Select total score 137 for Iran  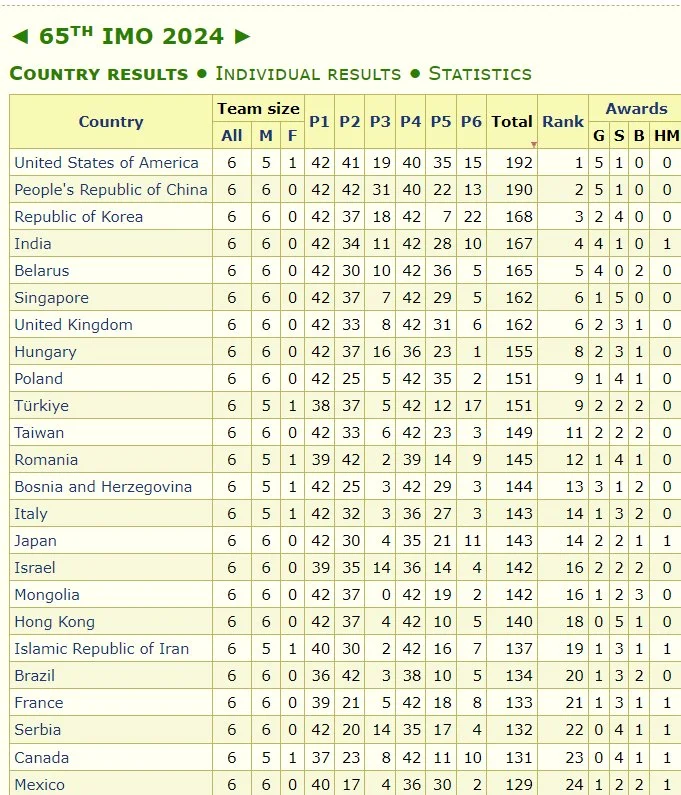click(x=519, y=648)
